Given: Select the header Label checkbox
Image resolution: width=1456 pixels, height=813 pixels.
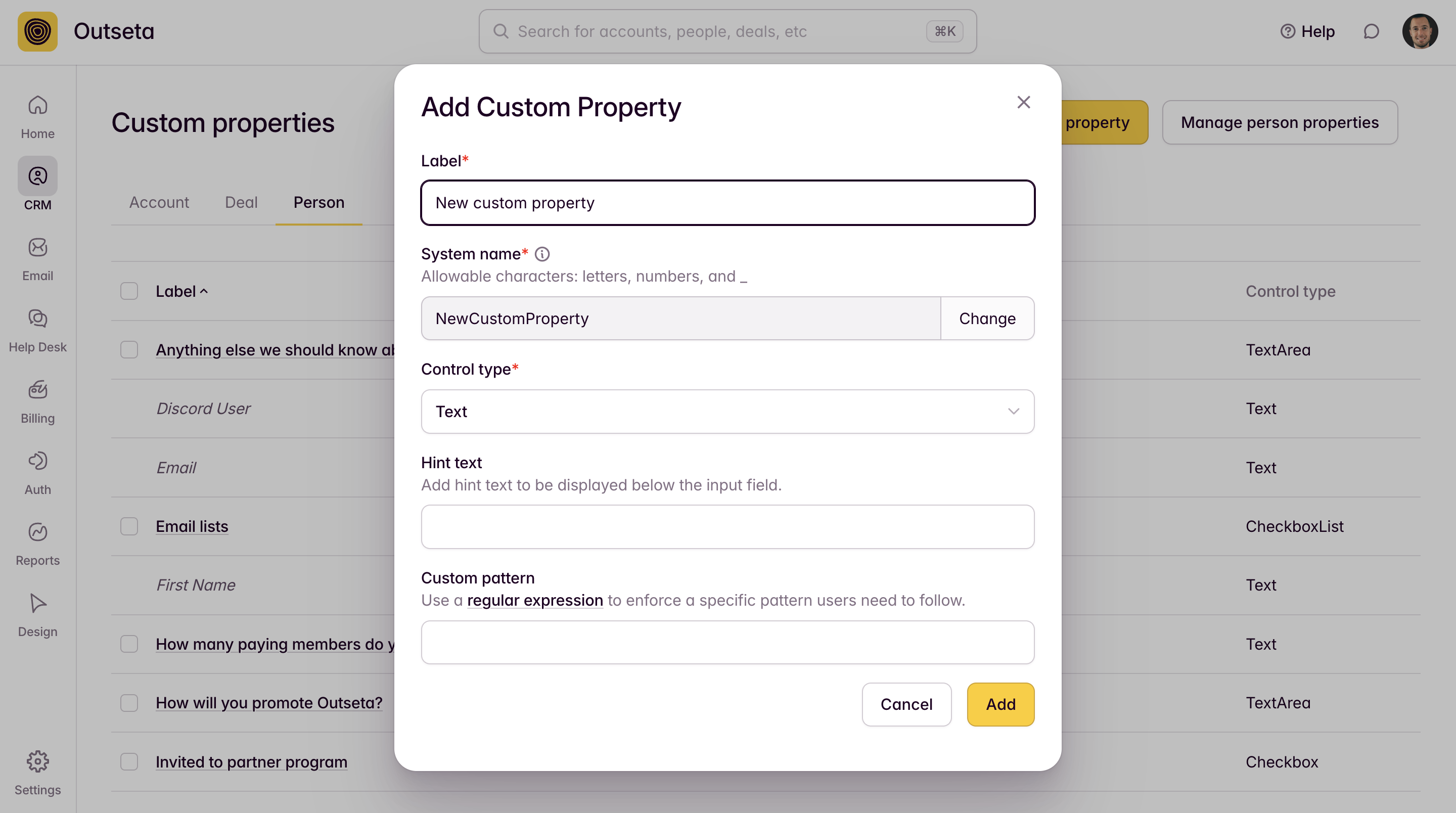Looking at the screenshot, I should point(129,291).
